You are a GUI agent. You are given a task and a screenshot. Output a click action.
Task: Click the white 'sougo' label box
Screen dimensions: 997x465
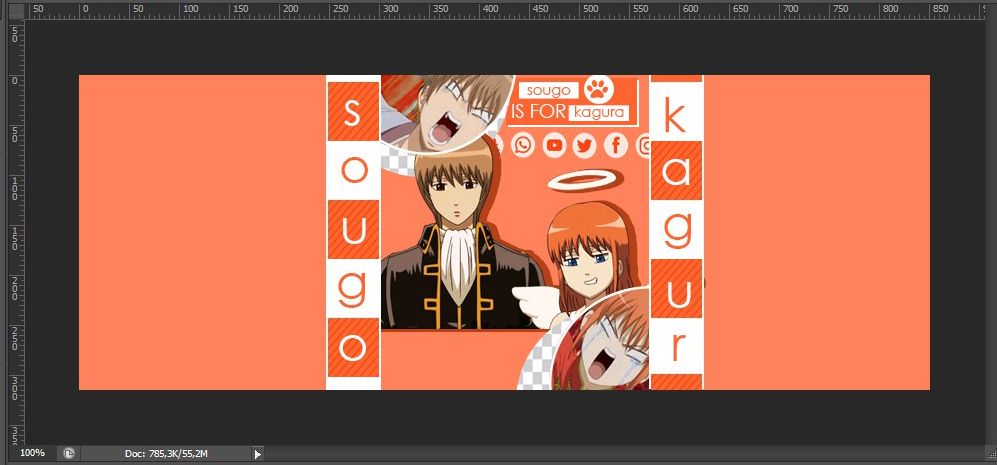[x=549, y=90]
